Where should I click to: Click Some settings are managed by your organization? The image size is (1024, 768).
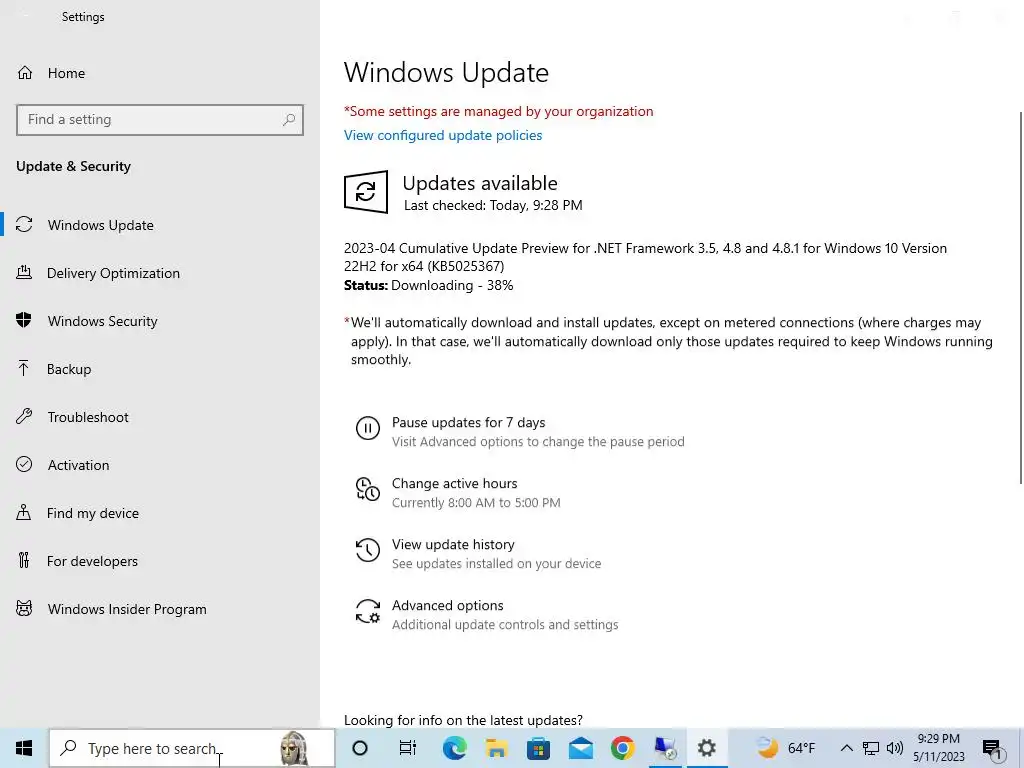tap(498, 111)
